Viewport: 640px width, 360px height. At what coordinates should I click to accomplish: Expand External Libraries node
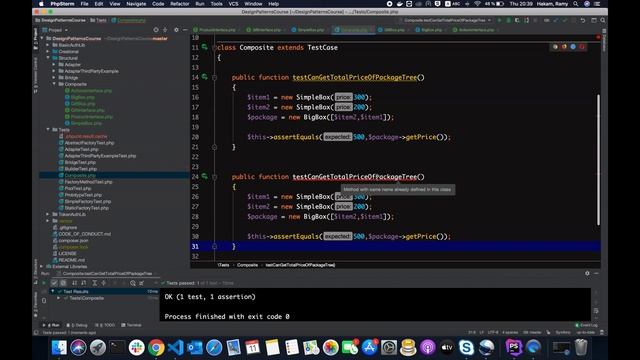42,266
